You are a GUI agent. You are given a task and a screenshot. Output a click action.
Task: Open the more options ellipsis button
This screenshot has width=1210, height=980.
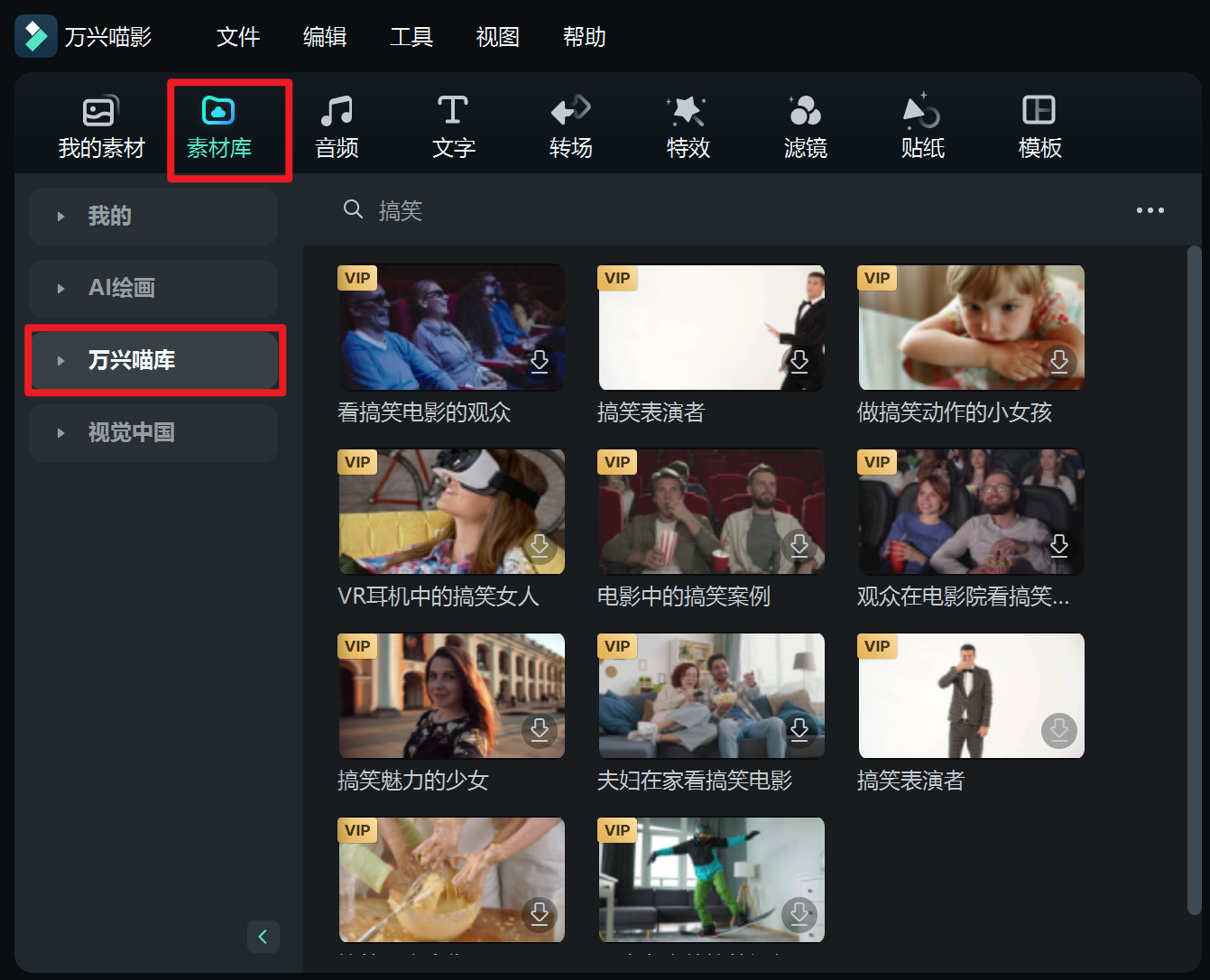pos(1150,209)
